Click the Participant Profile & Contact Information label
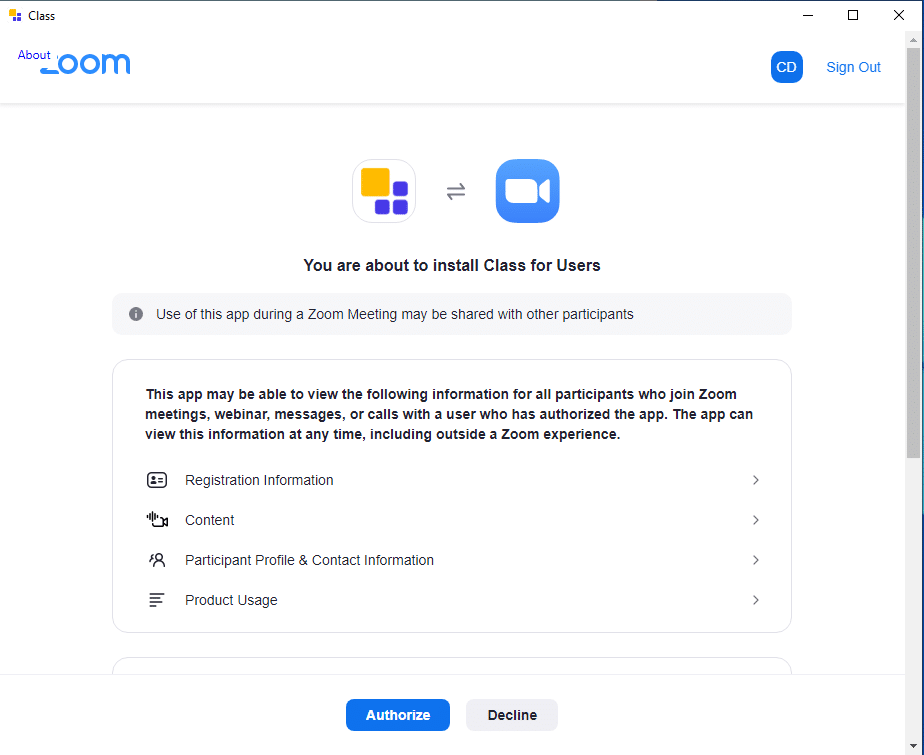This screenshot has height=755, width=924. (309, 560)
